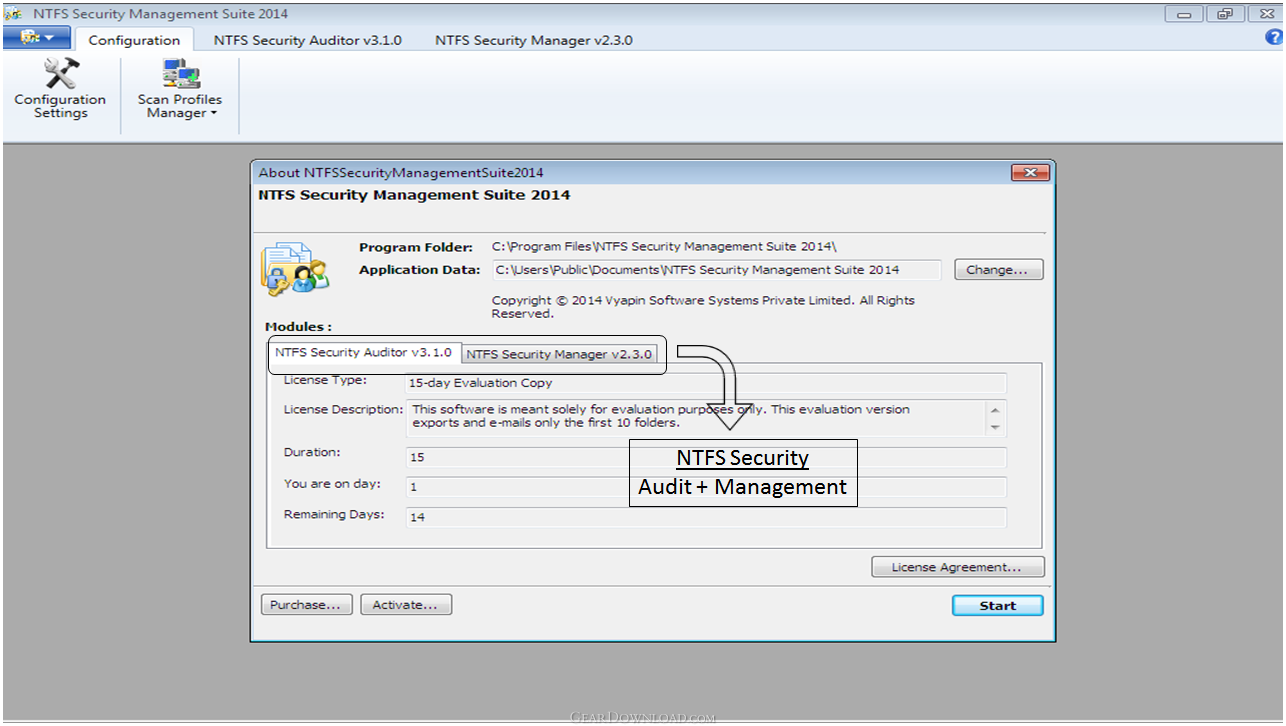Click the Program Folder path text
1286x726 pixels.
[664, 246]
